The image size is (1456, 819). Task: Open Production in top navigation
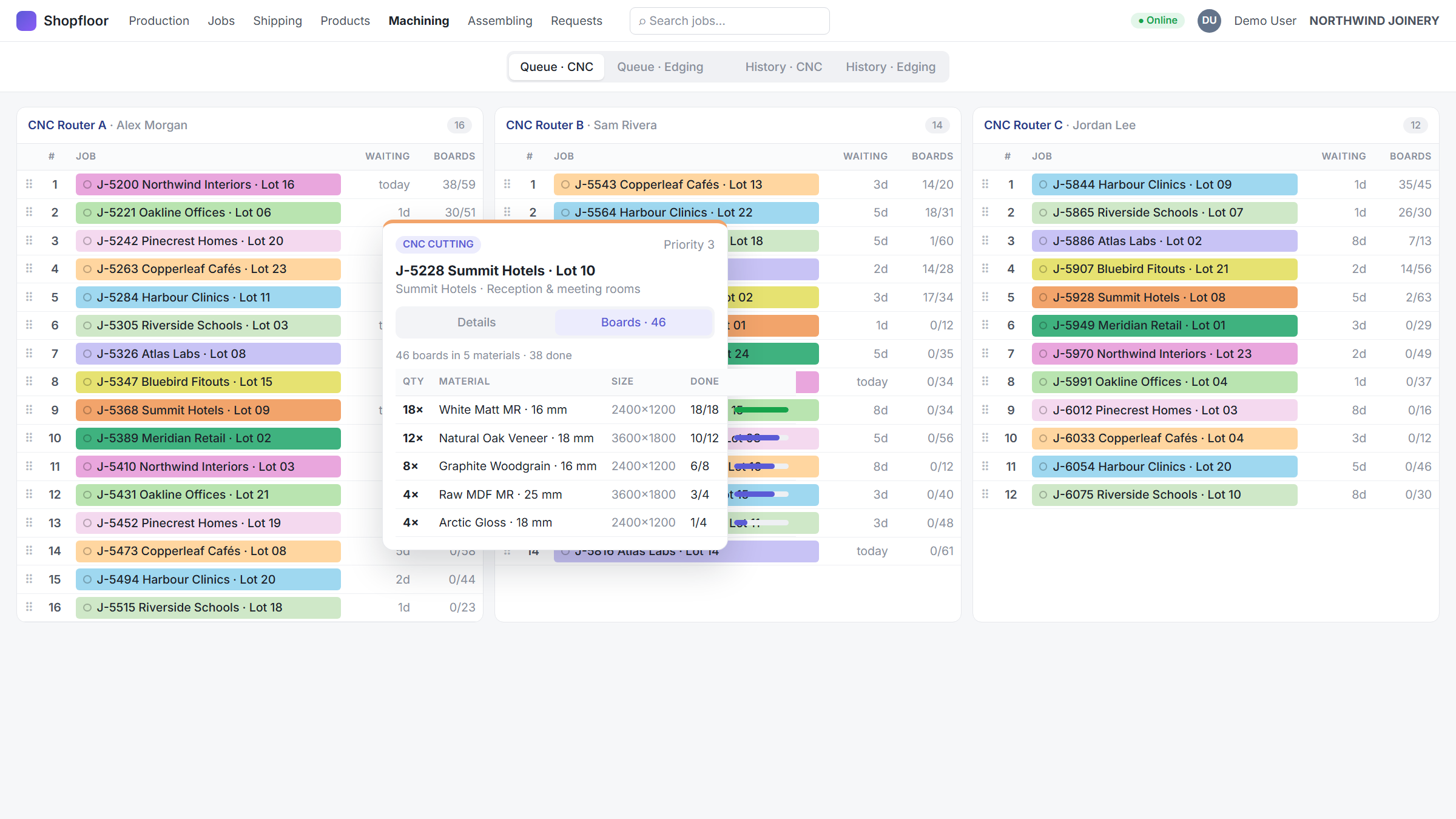[x=159, y=21]
